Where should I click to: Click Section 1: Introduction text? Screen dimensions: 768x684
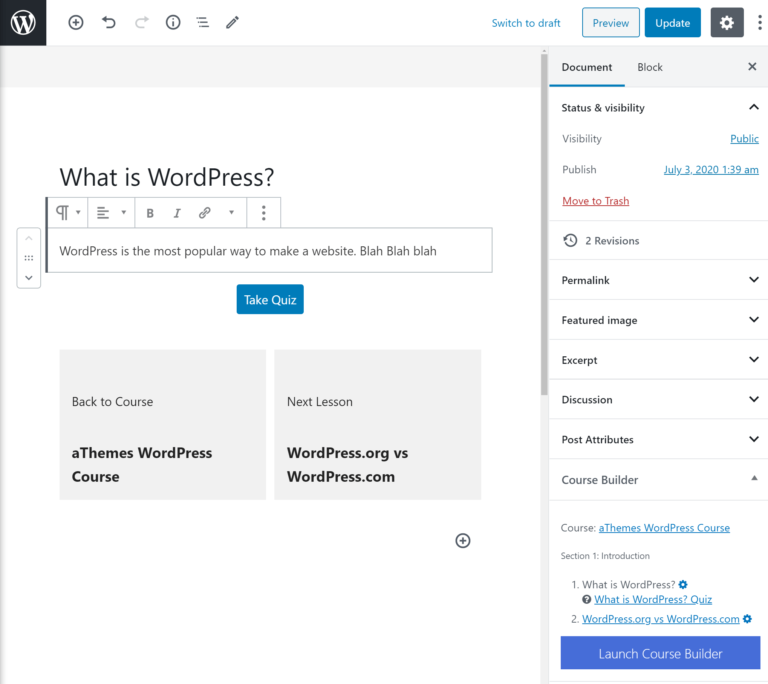coord(605,556)
